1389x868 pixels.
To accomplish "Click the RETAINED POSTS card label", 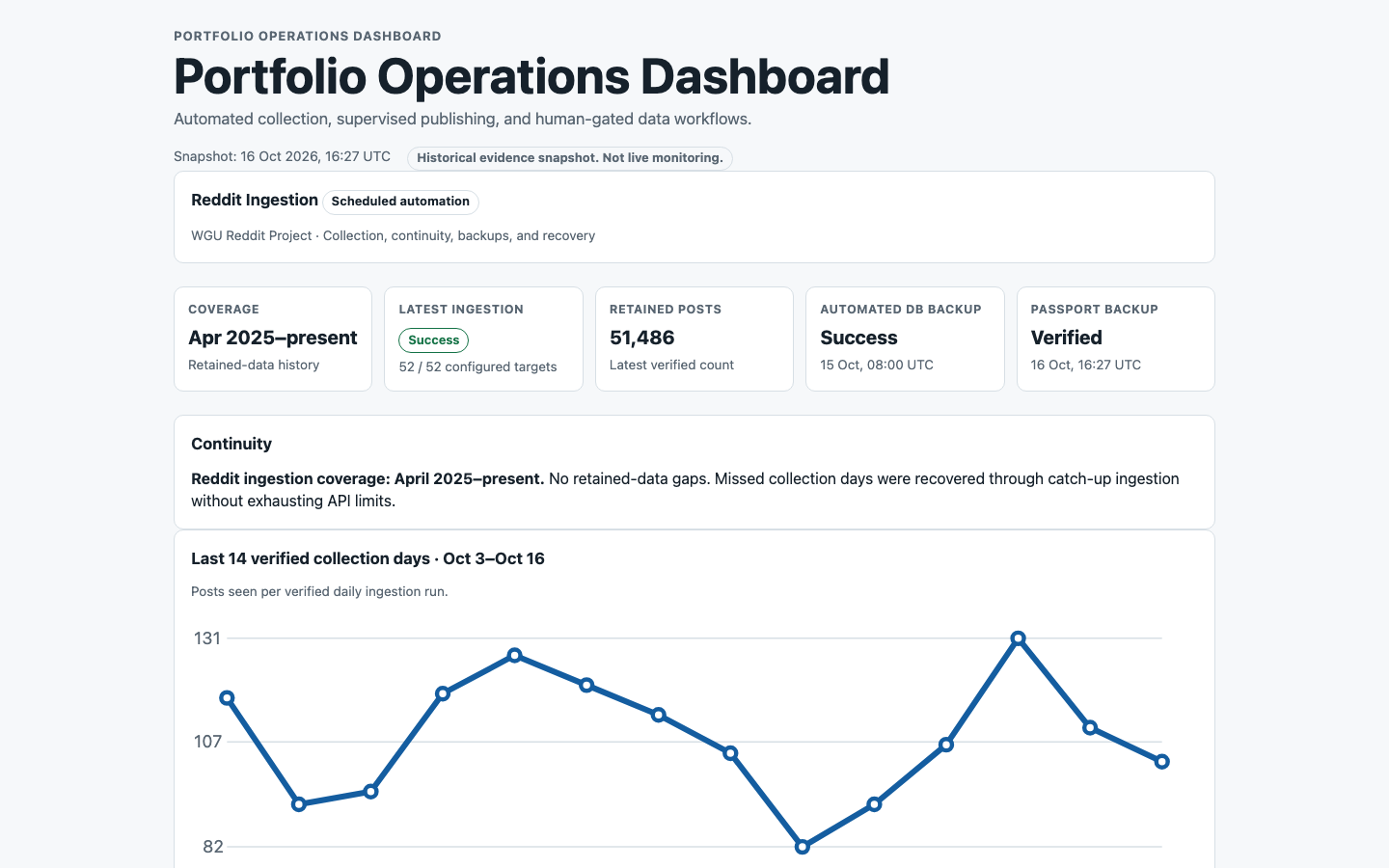I will pos(666,310).
